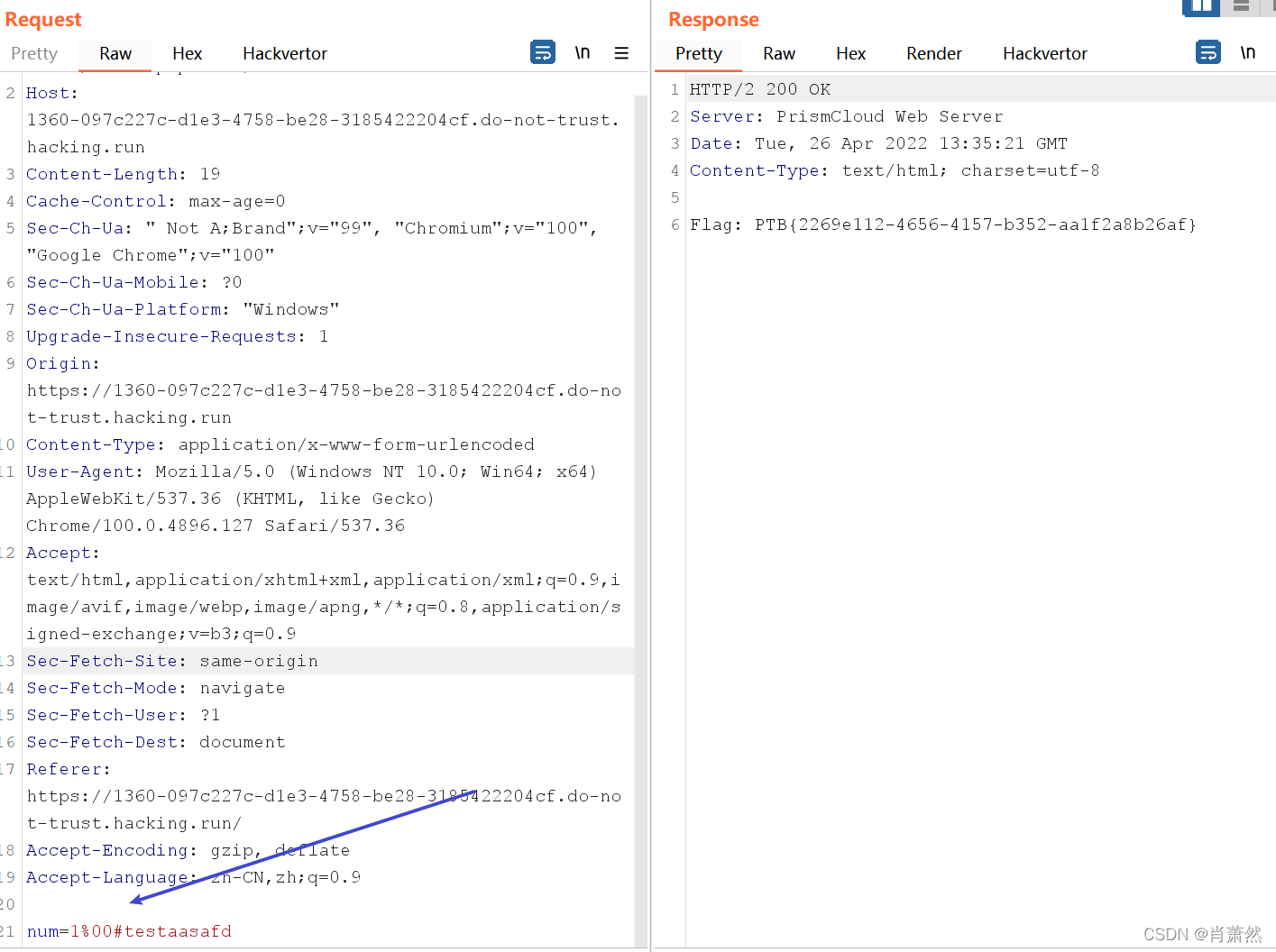Click the 'Server: PrismCloud Web Server' line
Image resolution: width=1276 pixels, height=952 pixels.
pos(847,116)
